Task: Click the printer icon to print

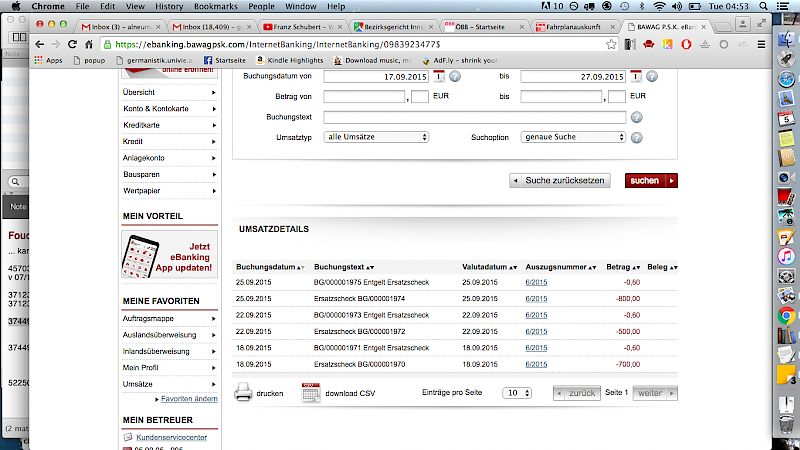Action: 243,393
